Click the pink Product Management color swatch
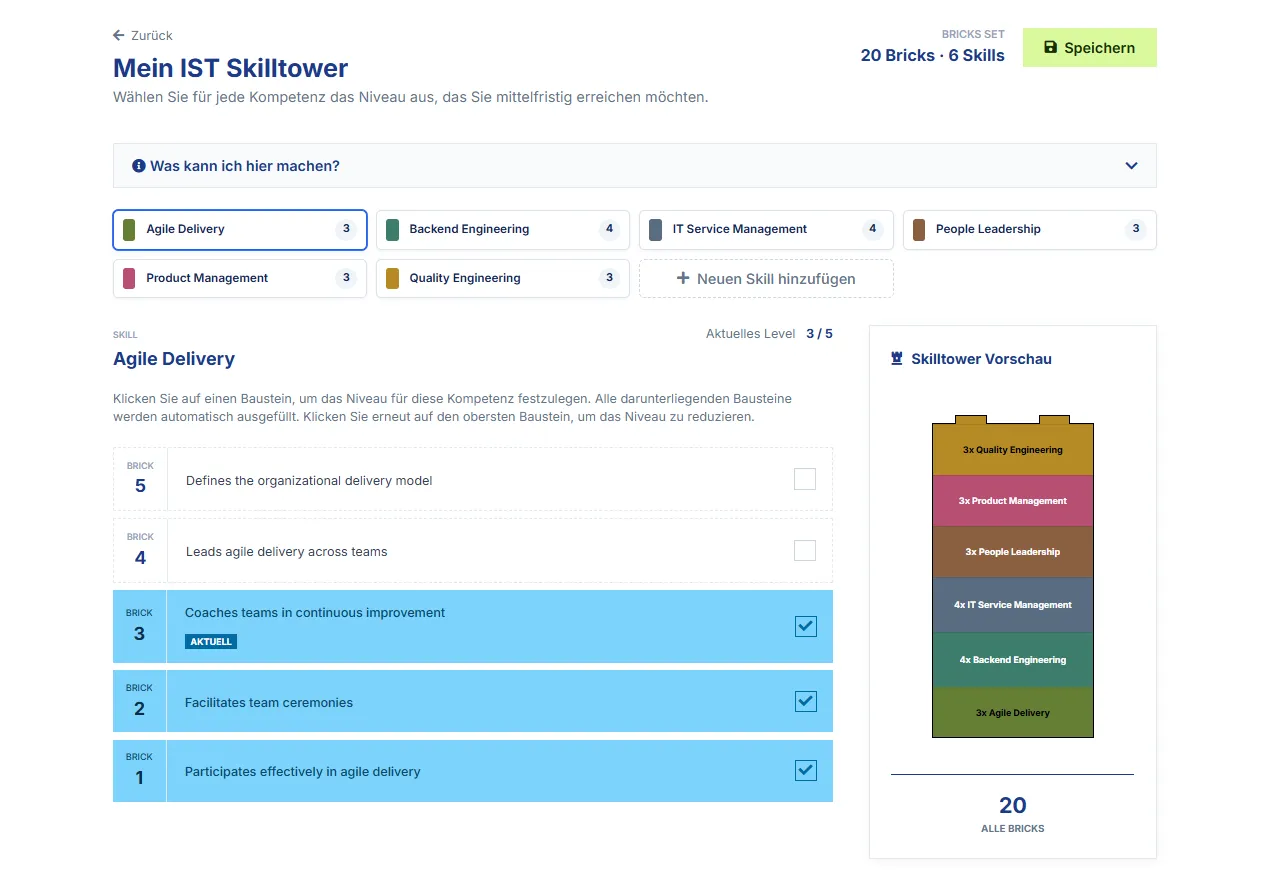Screen dimensions: 1272x877 click(129, 278)
